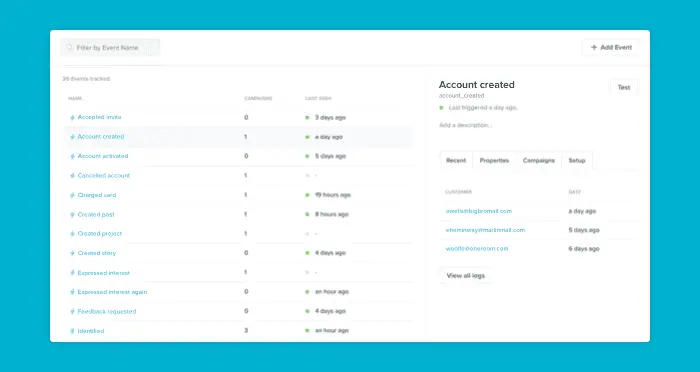The height and width of the screenshot is (372, 700).
Task: Open the Charged card event
Action: (97, 195)
